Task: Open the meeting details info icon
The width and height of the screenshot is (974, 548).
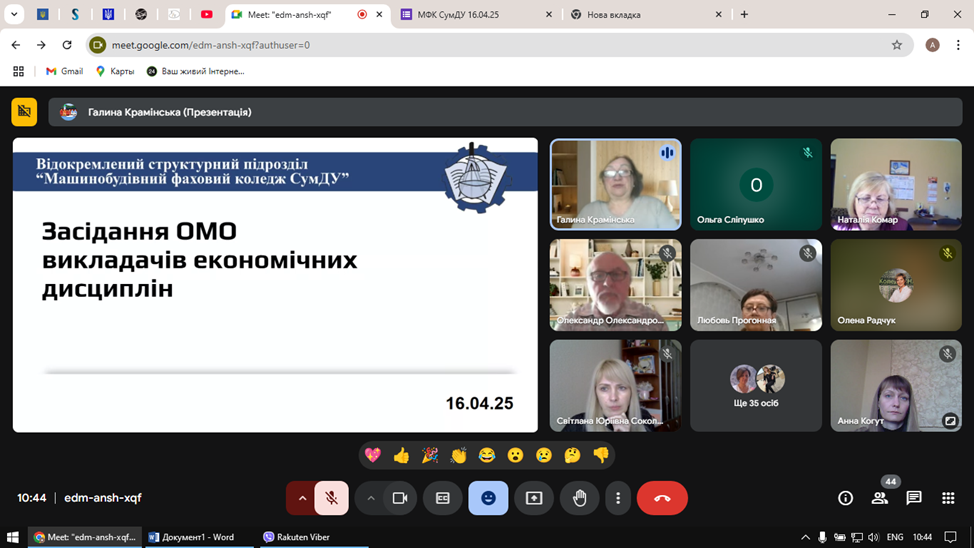Action: pyautogui.click(x=845, y=498)
